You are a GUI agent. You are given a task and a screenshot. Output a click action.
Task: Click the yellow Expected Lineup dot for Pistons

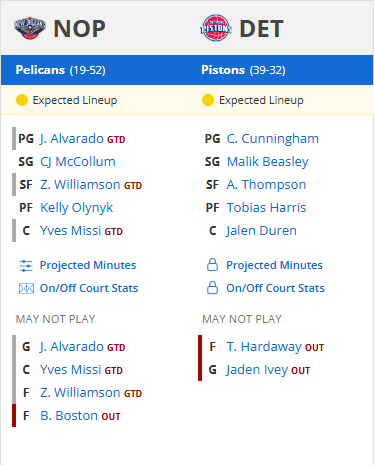(208, 100)
